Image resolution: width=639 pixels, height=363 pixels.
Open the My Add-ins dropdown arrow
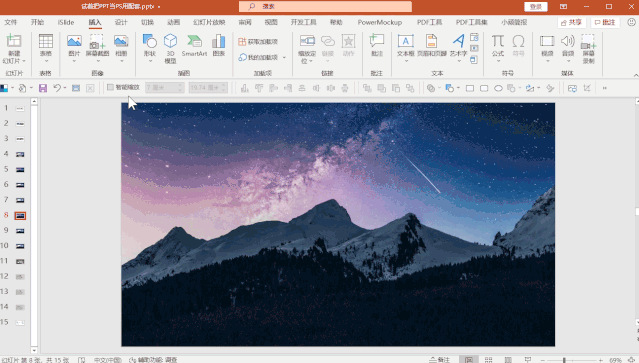[284, 57]
